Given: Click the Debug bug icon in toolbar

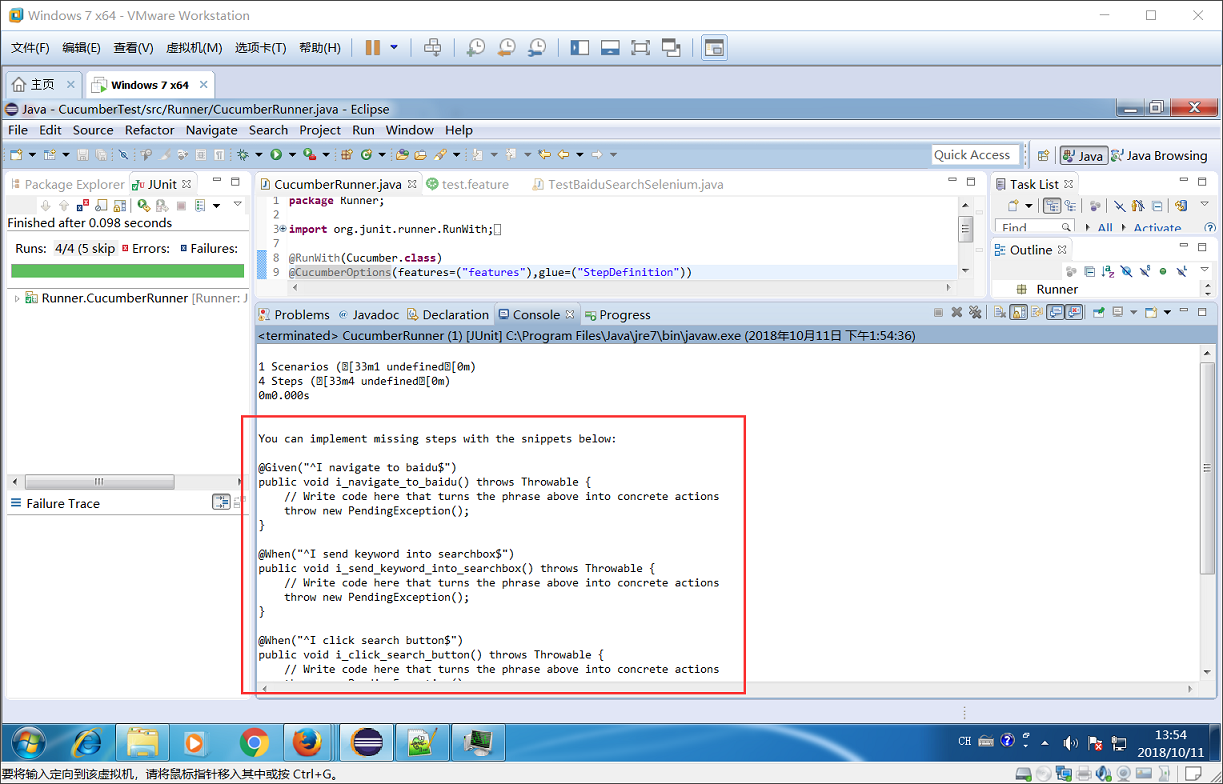Looking at the screenshot, I should [243, 155].
